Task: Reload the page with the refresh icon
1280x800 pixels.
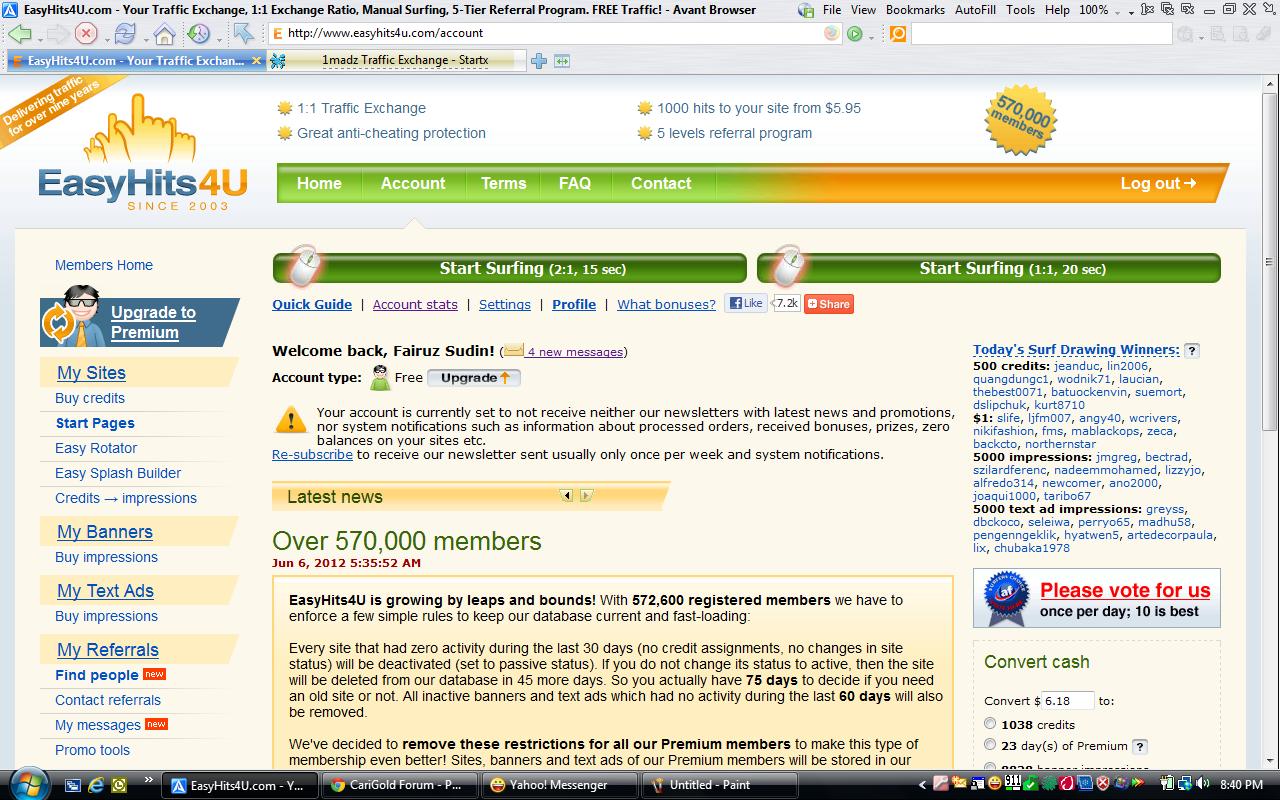Action: (x=125, y=33)
